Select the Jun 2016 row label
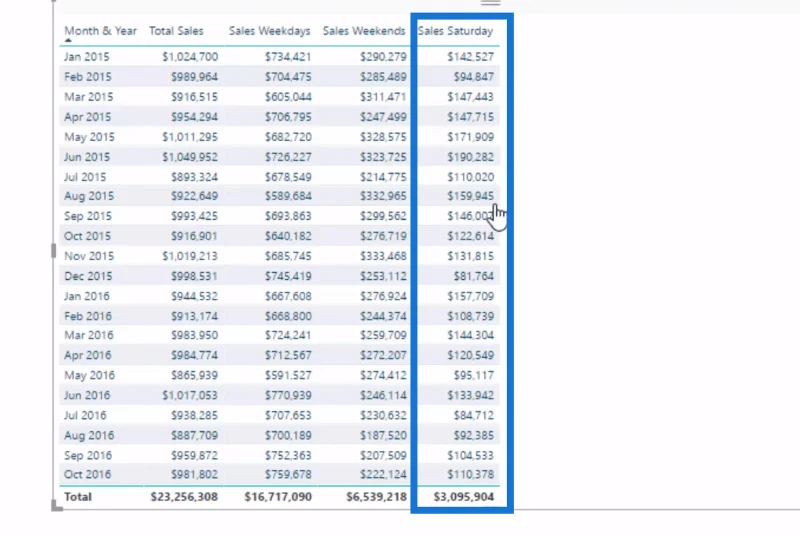 pyautogui.click(x=87, y=395)
